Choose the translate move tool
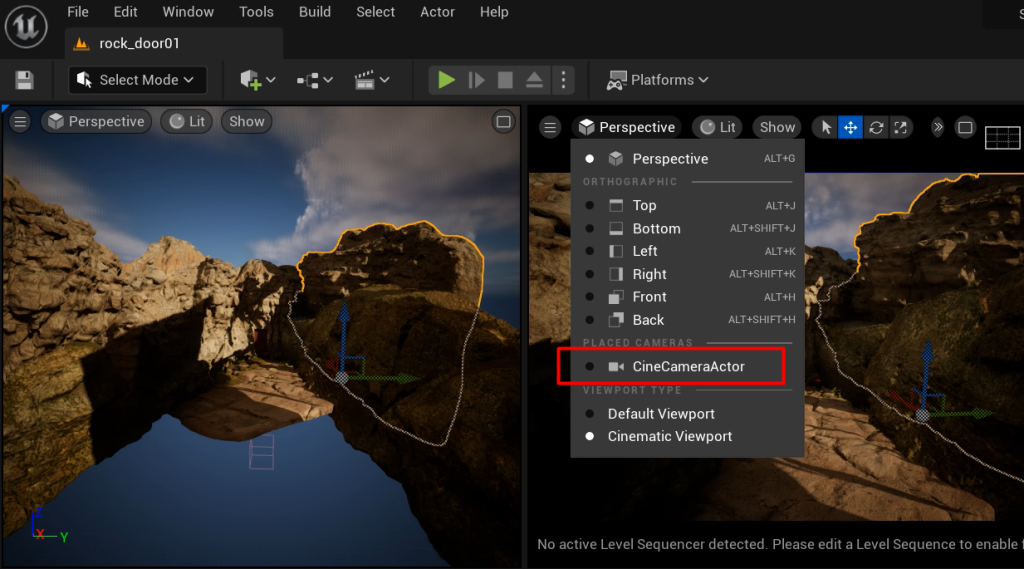 (x=850, y=127)
